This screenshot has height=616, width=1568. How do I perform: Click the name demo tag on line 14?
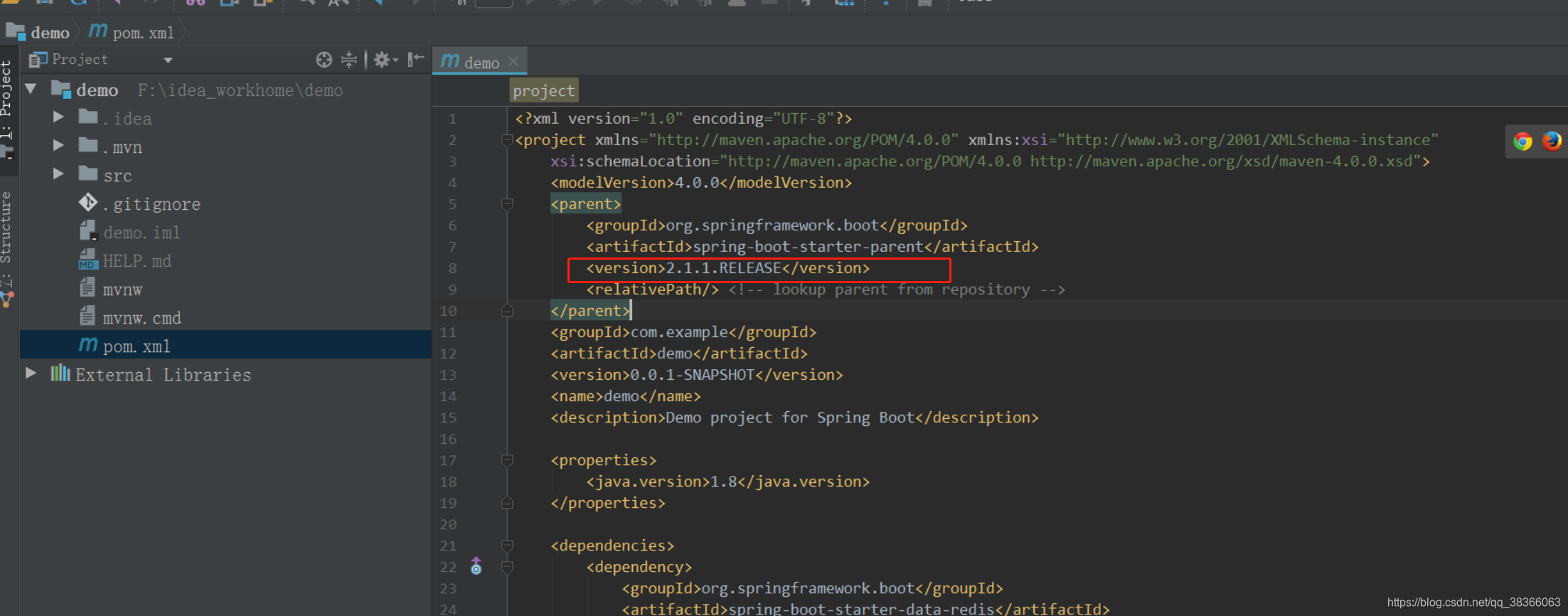click(626, 396)
